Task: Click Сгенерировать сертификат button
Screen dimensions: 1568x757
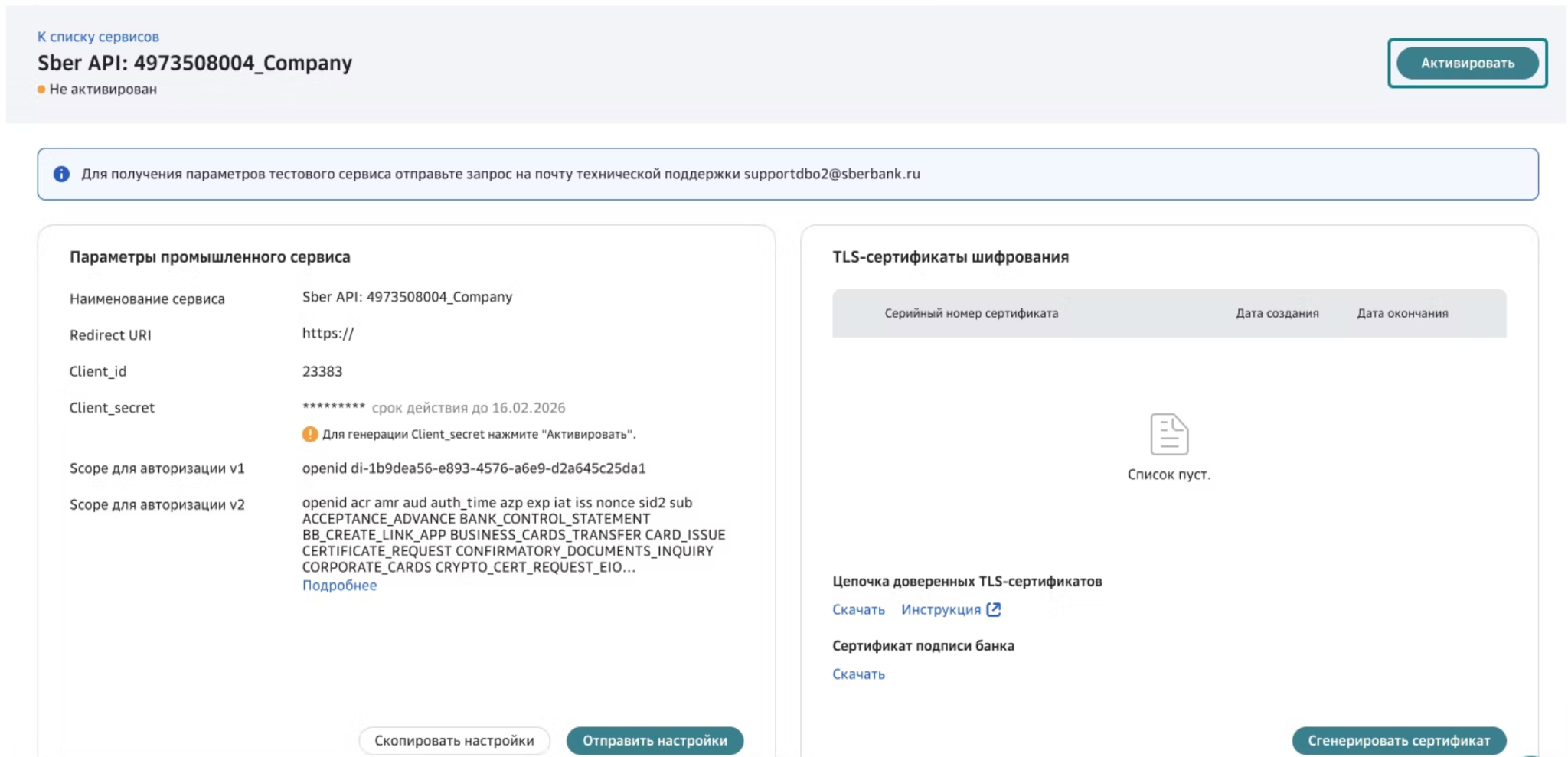Action: [1399, 740]
